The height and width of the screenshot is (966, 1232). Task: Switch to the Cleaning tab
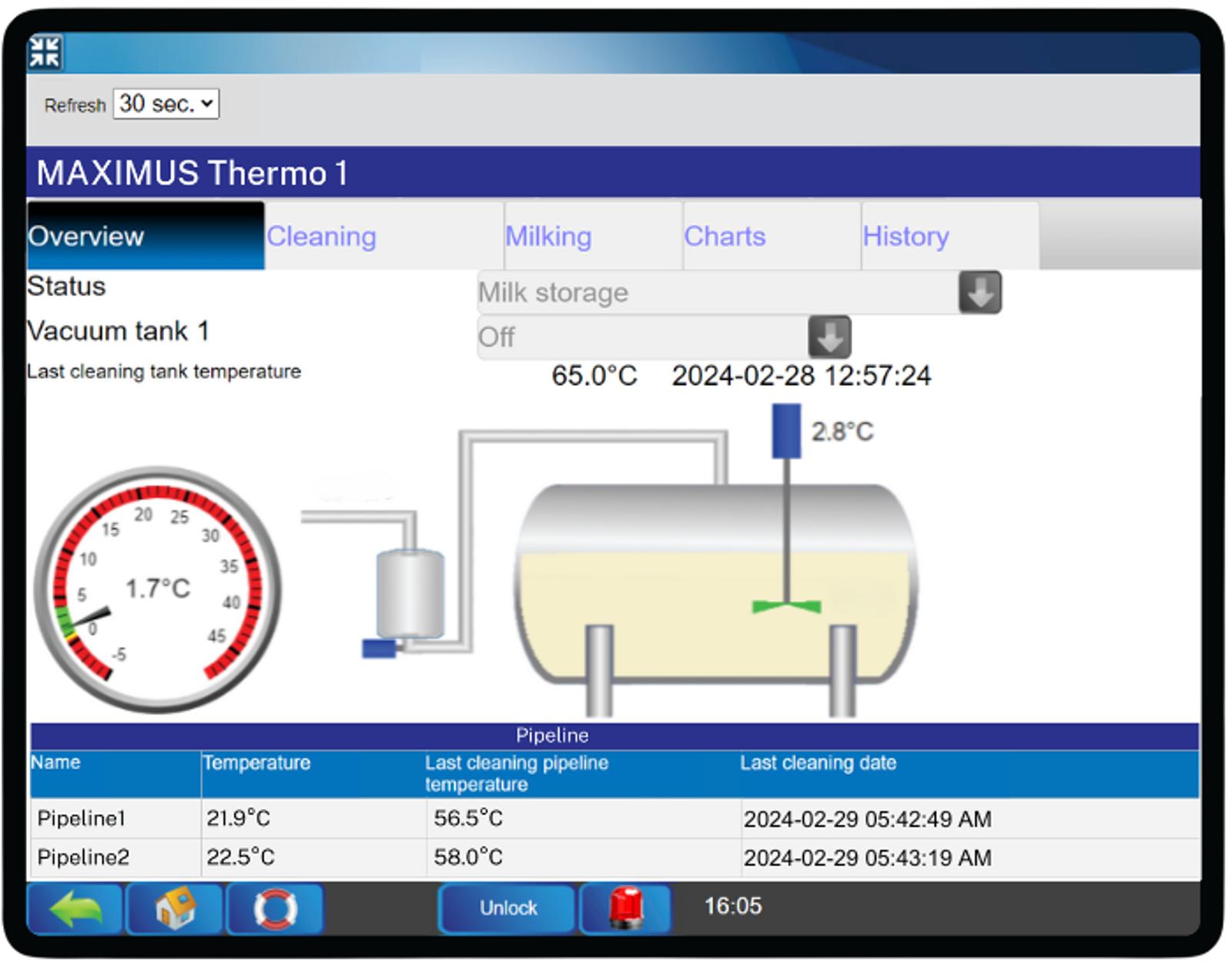pos(323,236)
